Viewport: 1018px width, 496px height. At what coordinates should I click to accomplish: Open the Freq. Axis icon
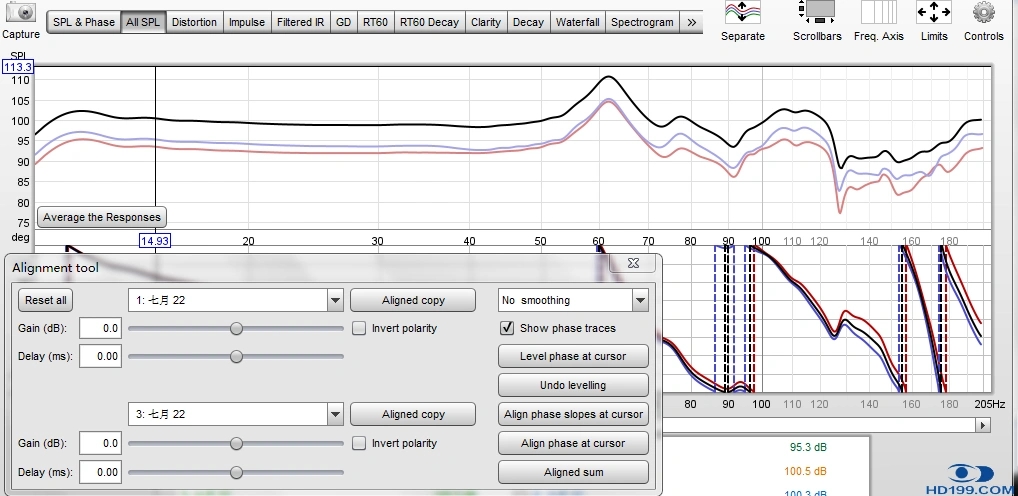tap(878, 14)
